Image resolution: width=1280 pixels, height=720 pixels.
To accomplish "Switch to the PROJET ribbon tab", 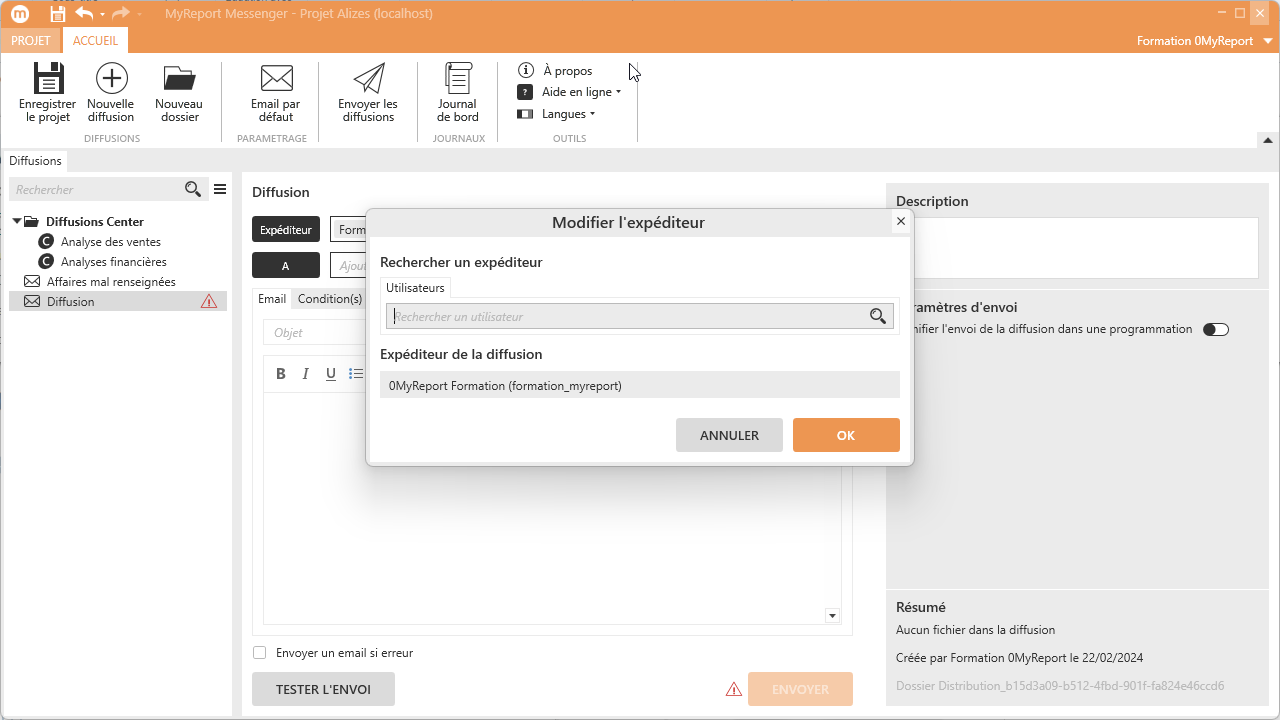I will point(30,41).
